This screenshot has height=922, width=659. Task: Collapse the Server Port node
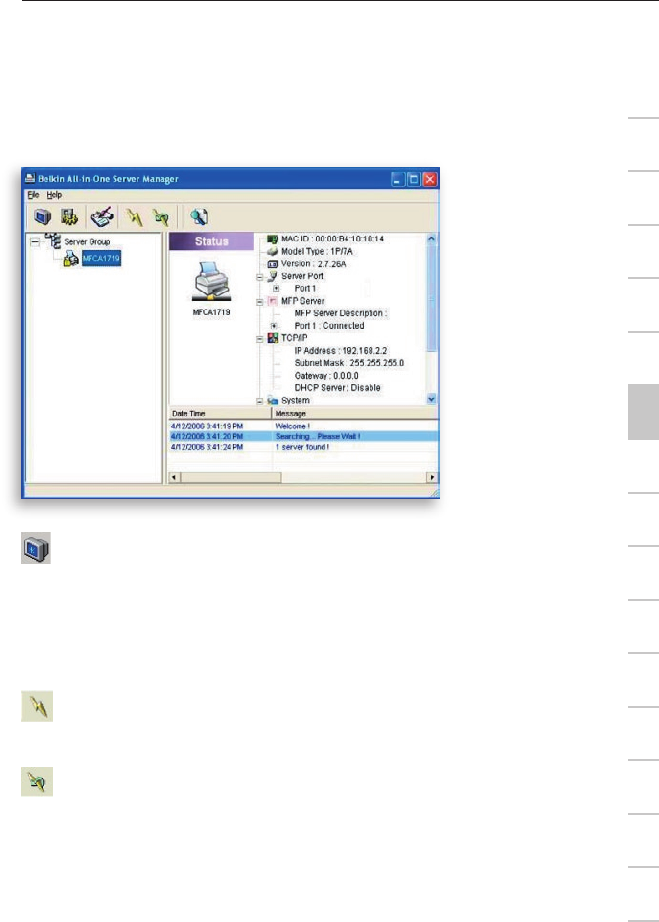(259, 277)
